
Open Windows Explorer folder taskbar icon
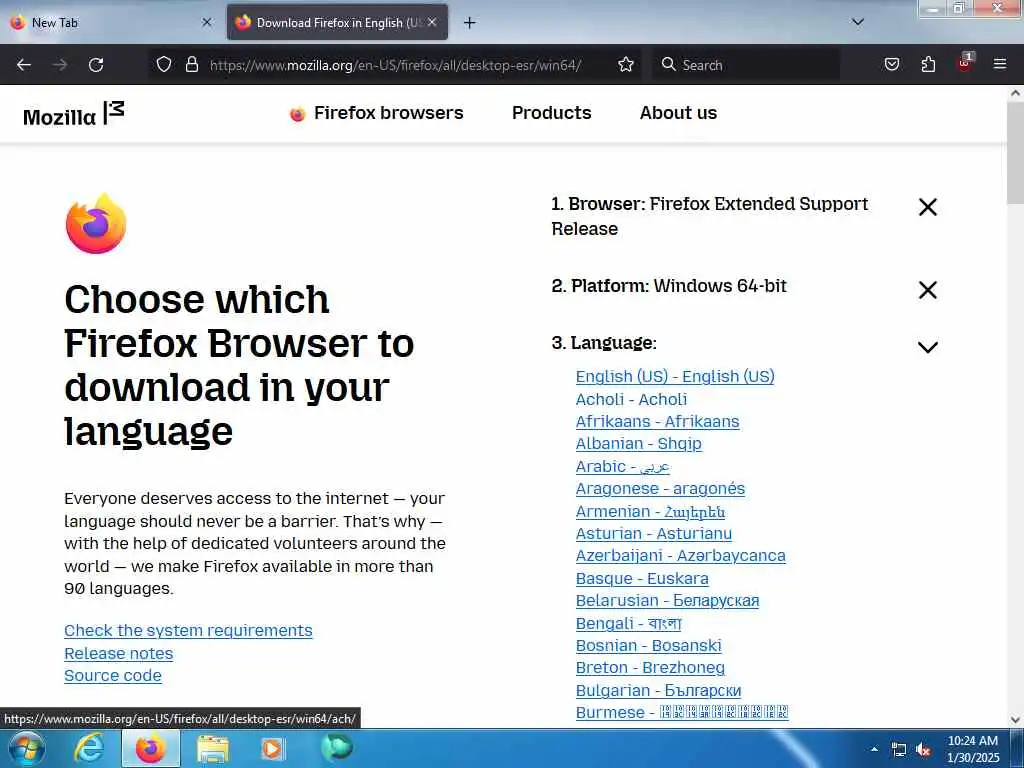(213, 749)
